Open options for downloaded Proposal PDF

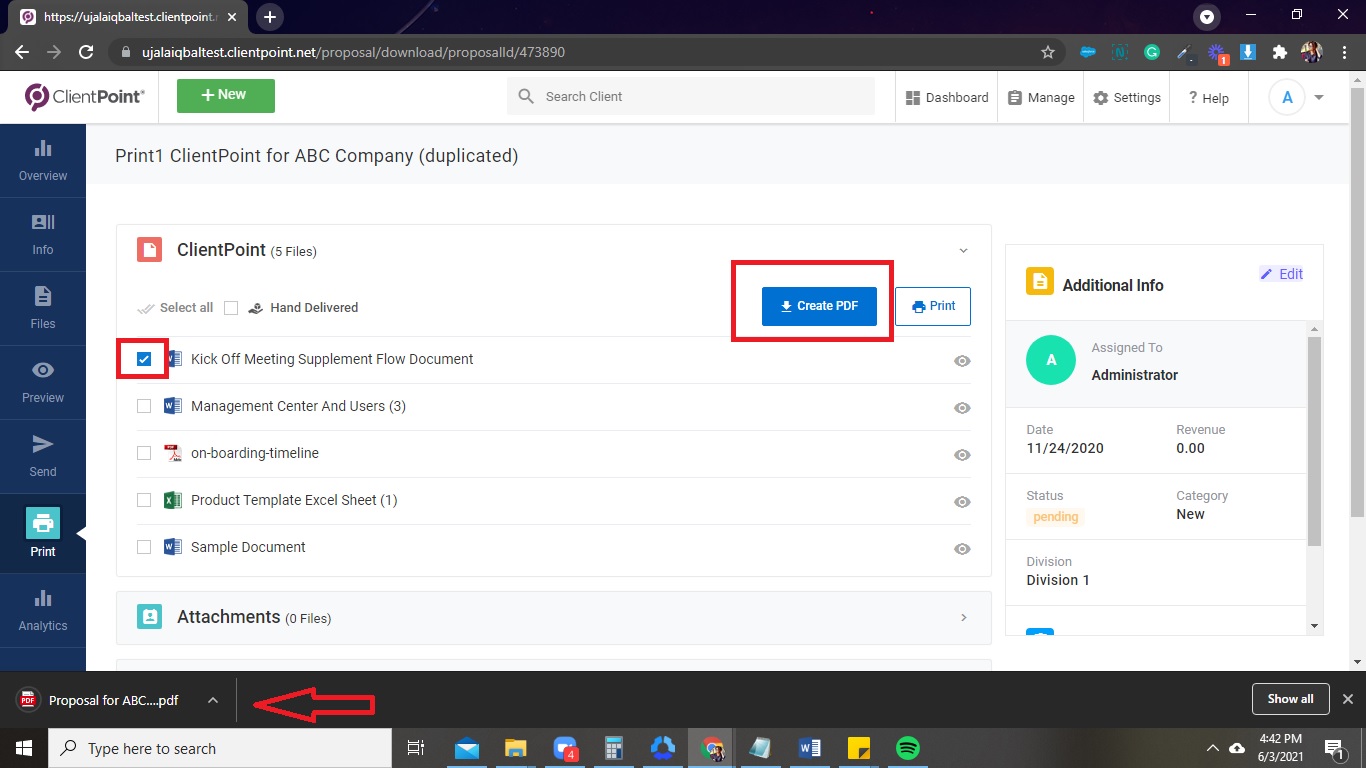tap(213, 700)
